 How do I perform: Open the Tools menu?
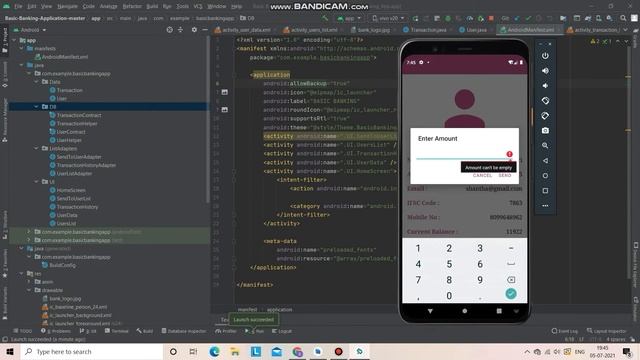(182, 7)
